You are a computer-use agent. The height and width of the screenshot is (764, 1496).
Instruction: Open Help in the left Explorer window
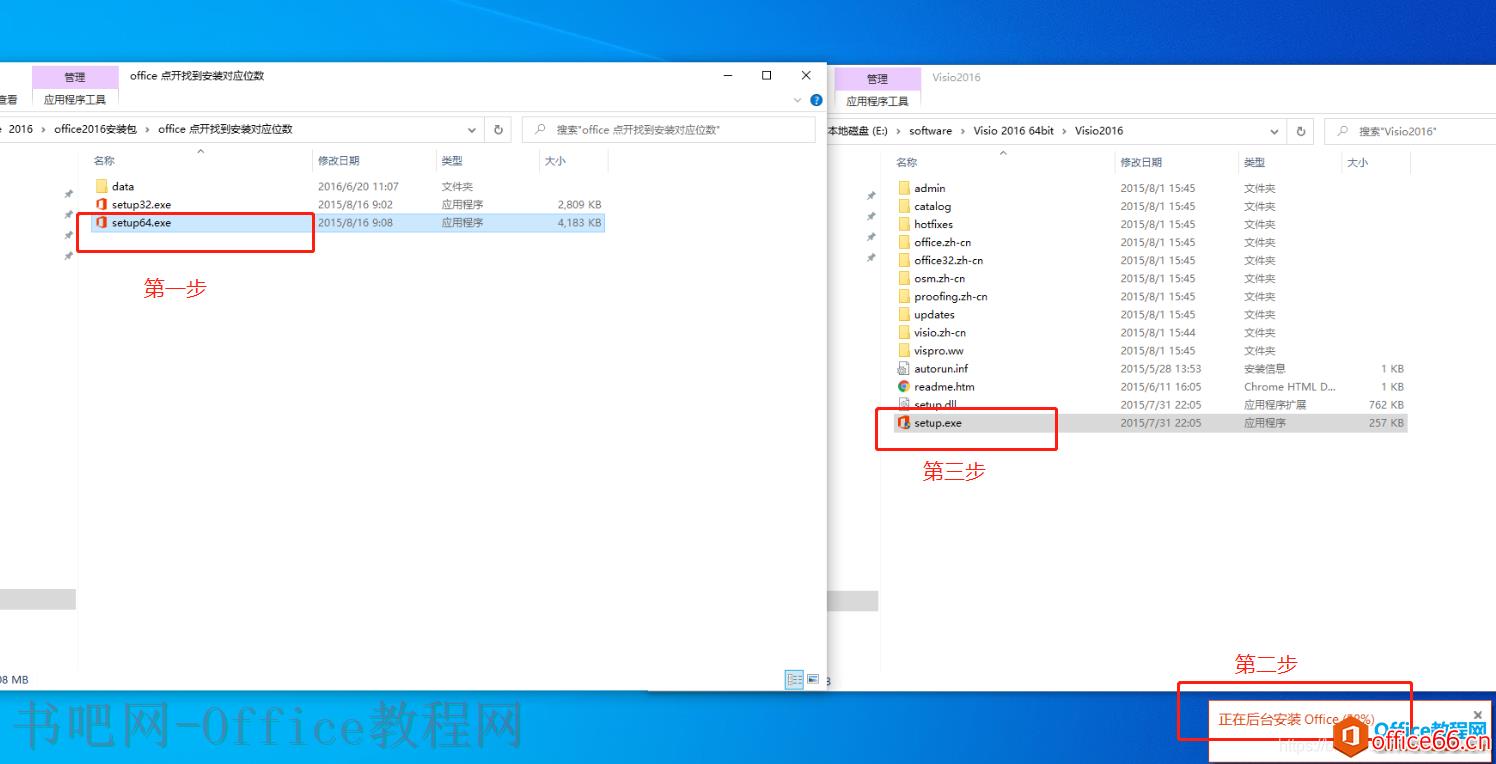816,100
